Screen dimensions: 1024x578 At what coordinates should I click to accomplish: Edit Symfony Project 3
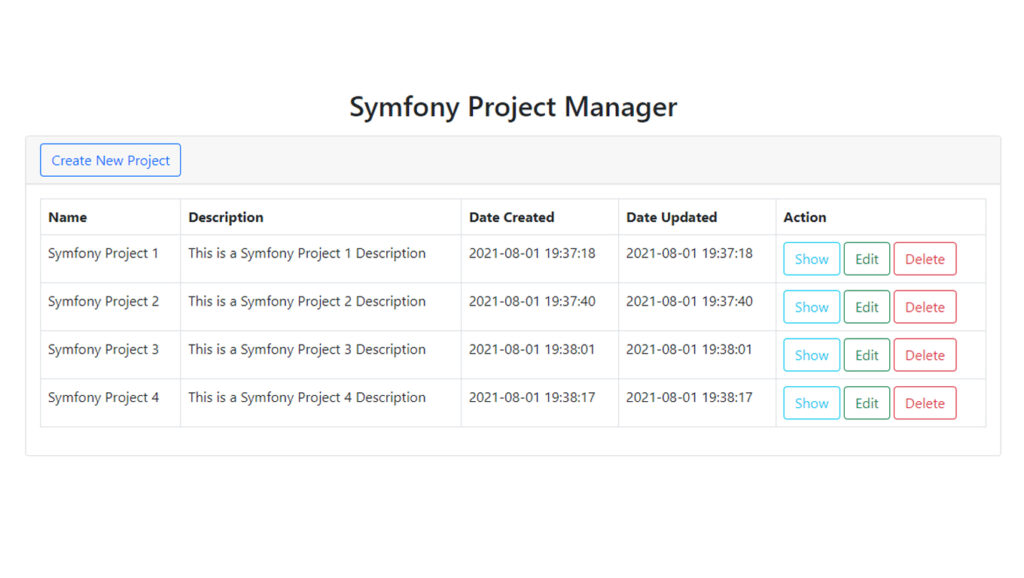(x=867, y=355)
